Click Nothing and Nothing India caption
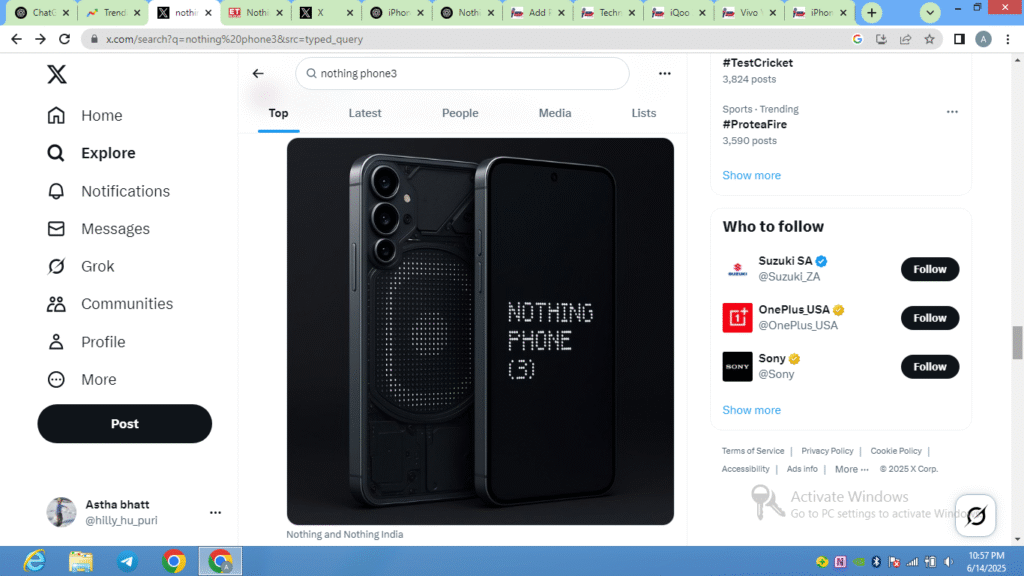Screen dimensions: 1024x576 pos(345,534)
